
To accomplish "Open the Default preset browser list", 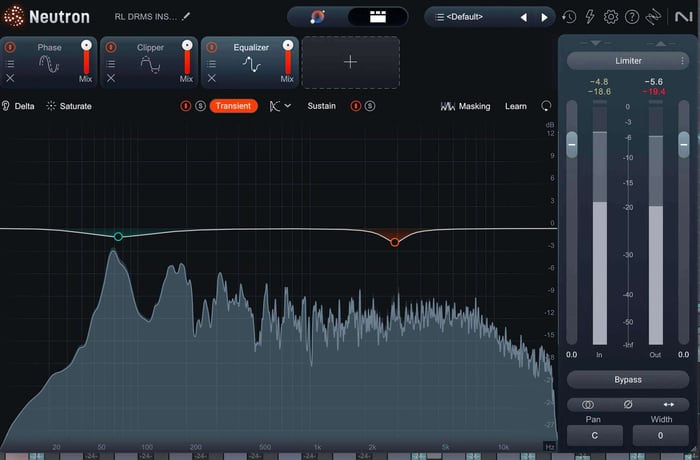I will point(460,17).
